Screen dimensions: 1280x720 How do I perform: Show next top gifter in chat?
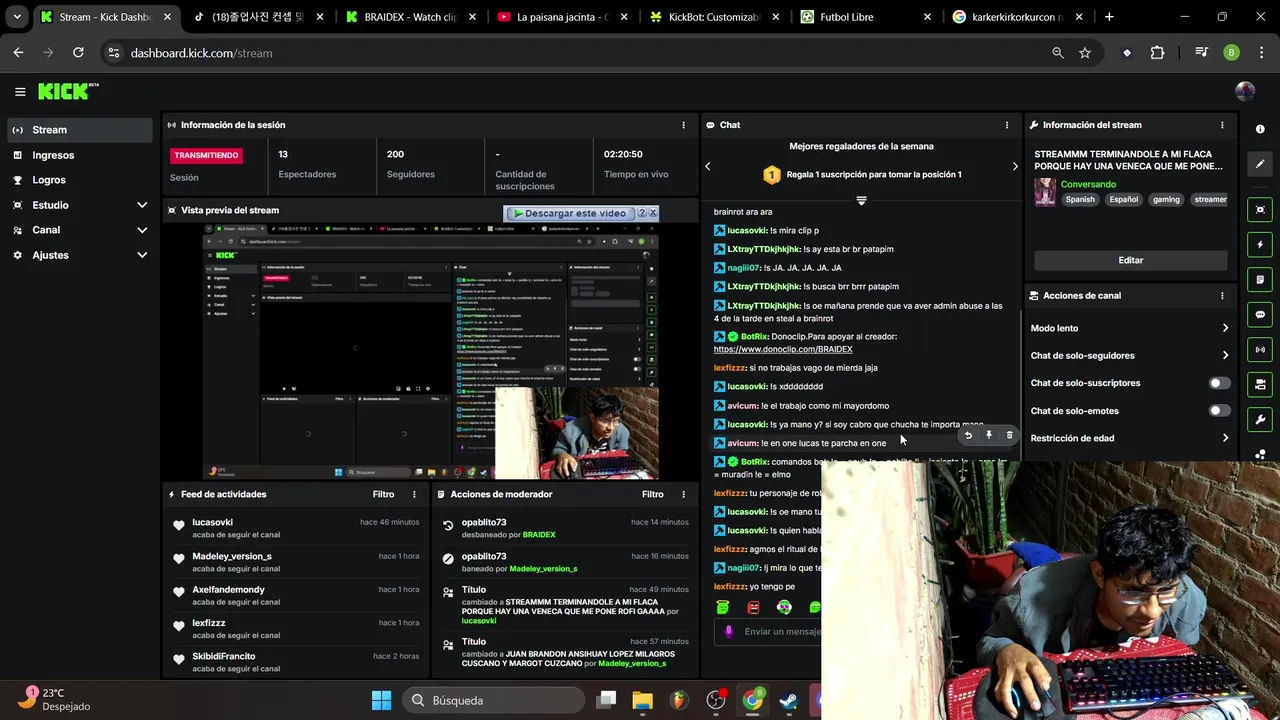[x=1015, y=166]
